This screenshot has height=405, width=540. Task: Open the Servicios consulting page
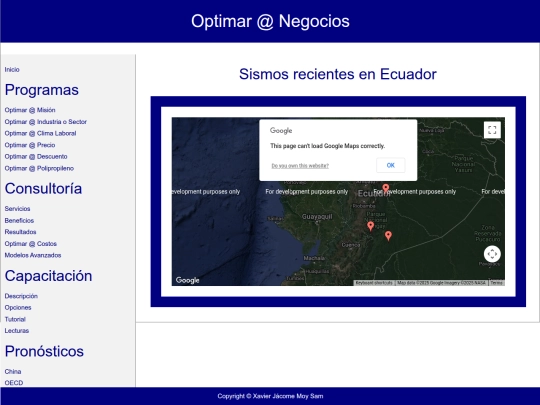pos(17,209)
